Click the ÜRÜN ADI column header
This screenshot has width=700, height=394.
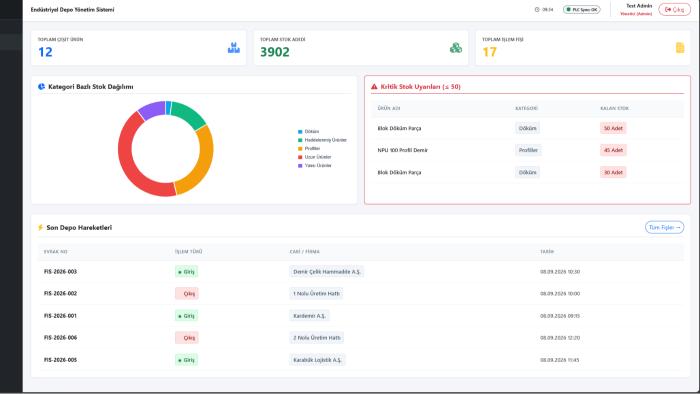[388, 108]
